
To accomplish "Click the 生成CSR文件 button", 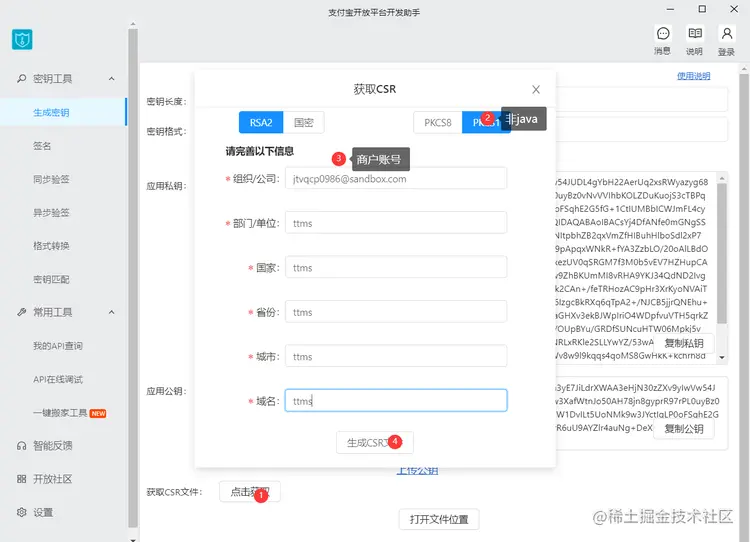I will click(375, 443).
